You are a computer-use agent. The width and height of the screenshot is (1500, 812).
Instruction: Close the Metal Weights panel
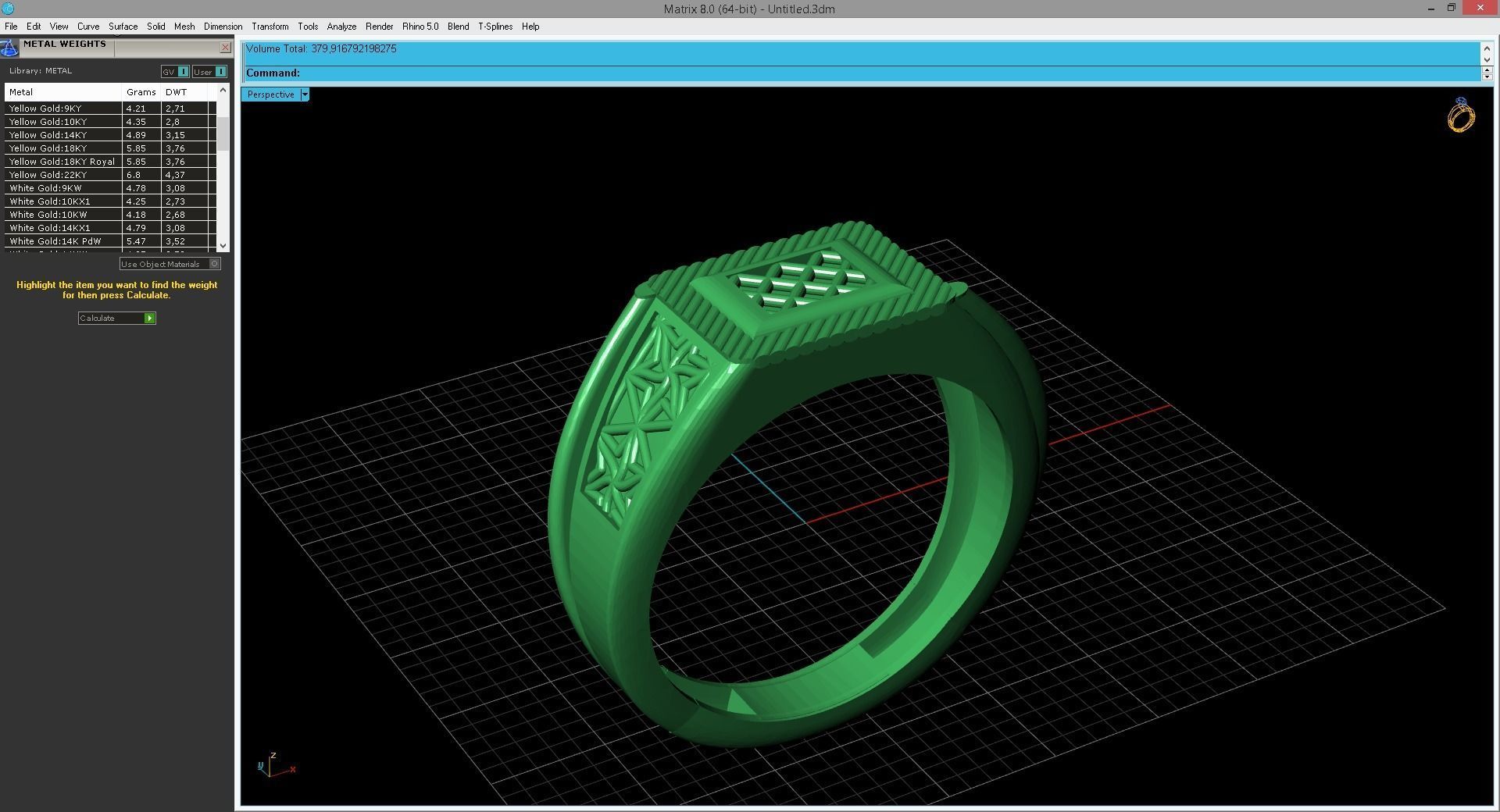225,48
